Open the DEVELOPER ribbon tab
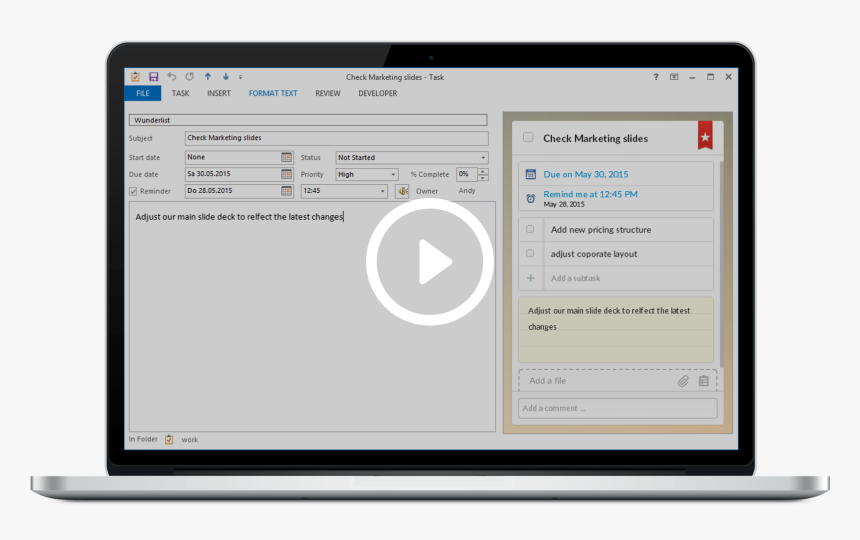Viewport: 860px width, 540px height. point(378,93)
